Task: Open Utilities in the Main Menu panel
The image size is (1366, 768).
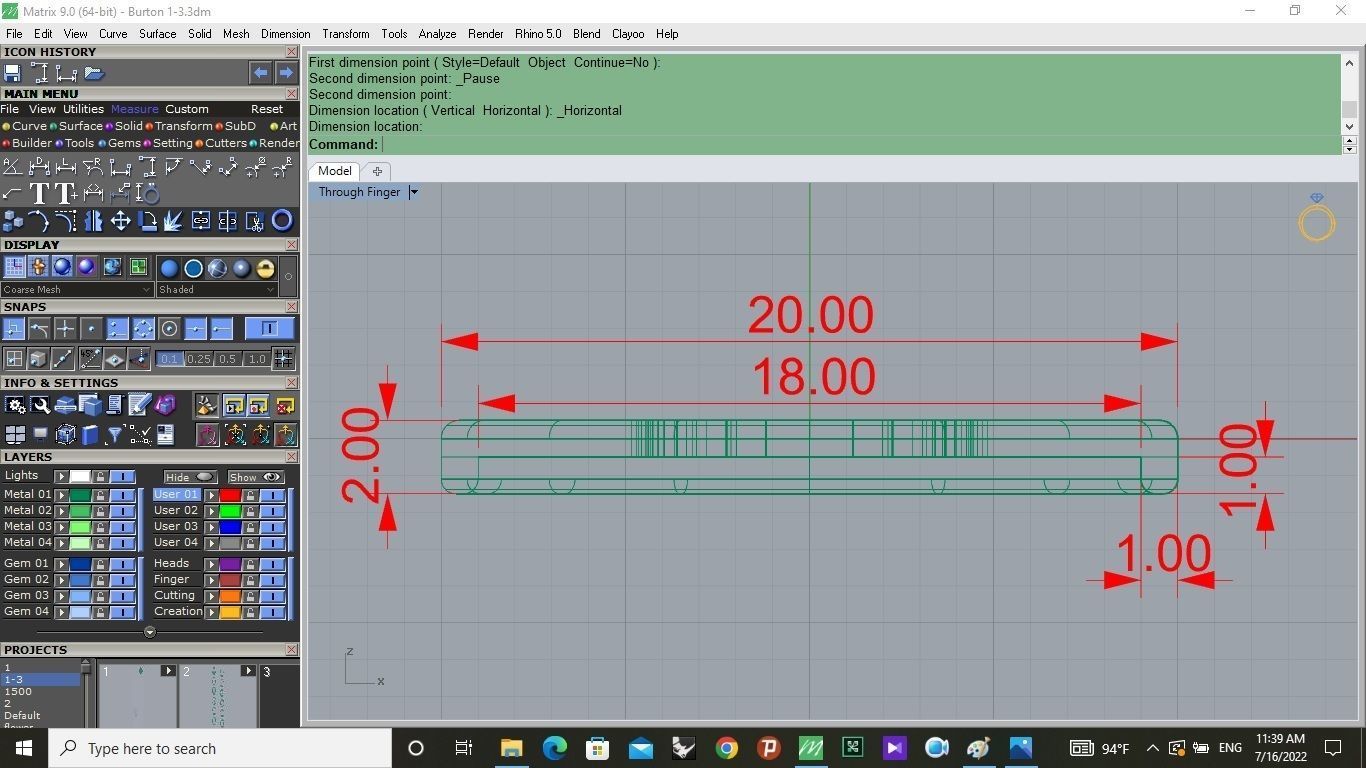Action: click(83, 109)
